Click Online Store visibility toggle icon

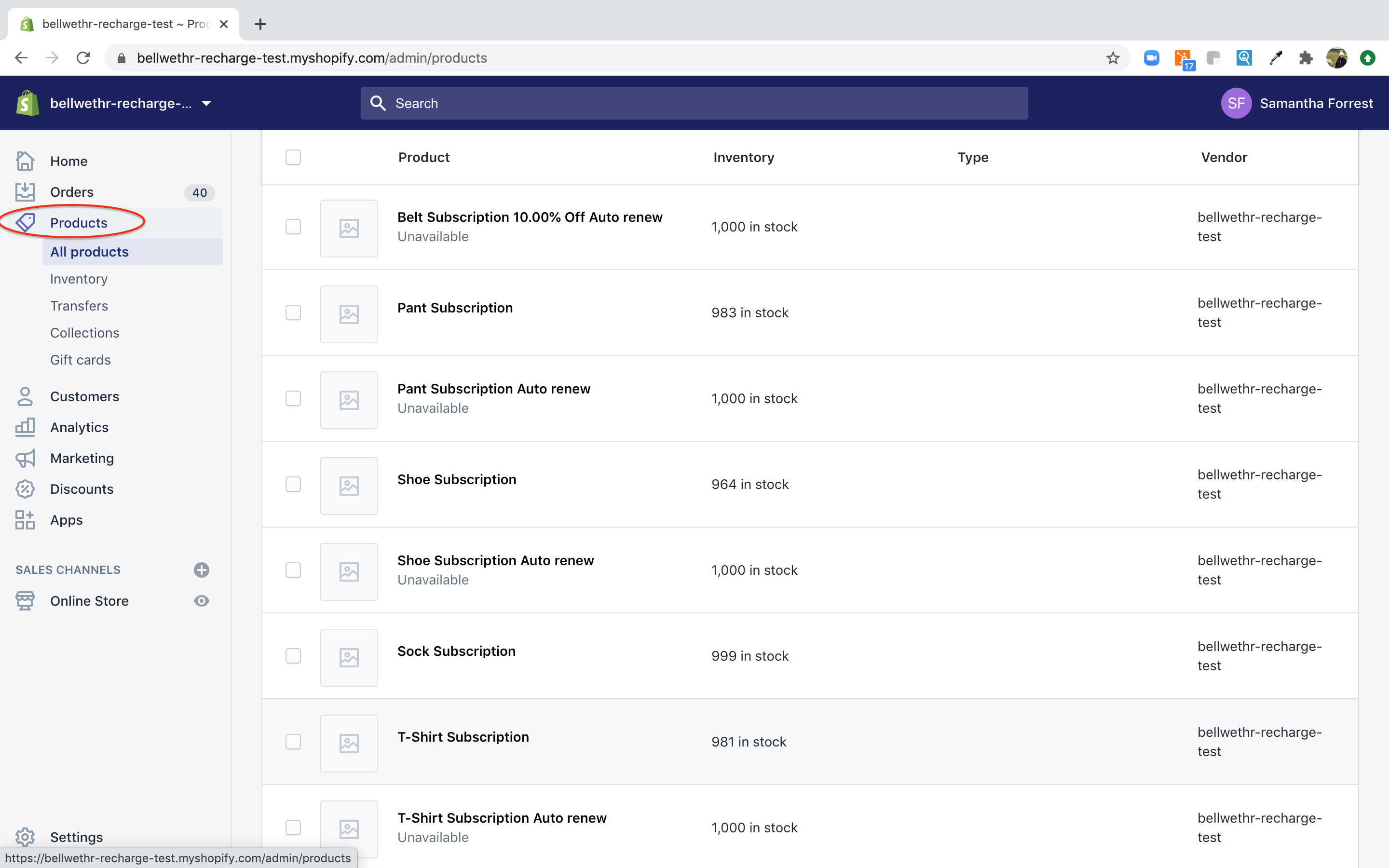tap(201, 600)
